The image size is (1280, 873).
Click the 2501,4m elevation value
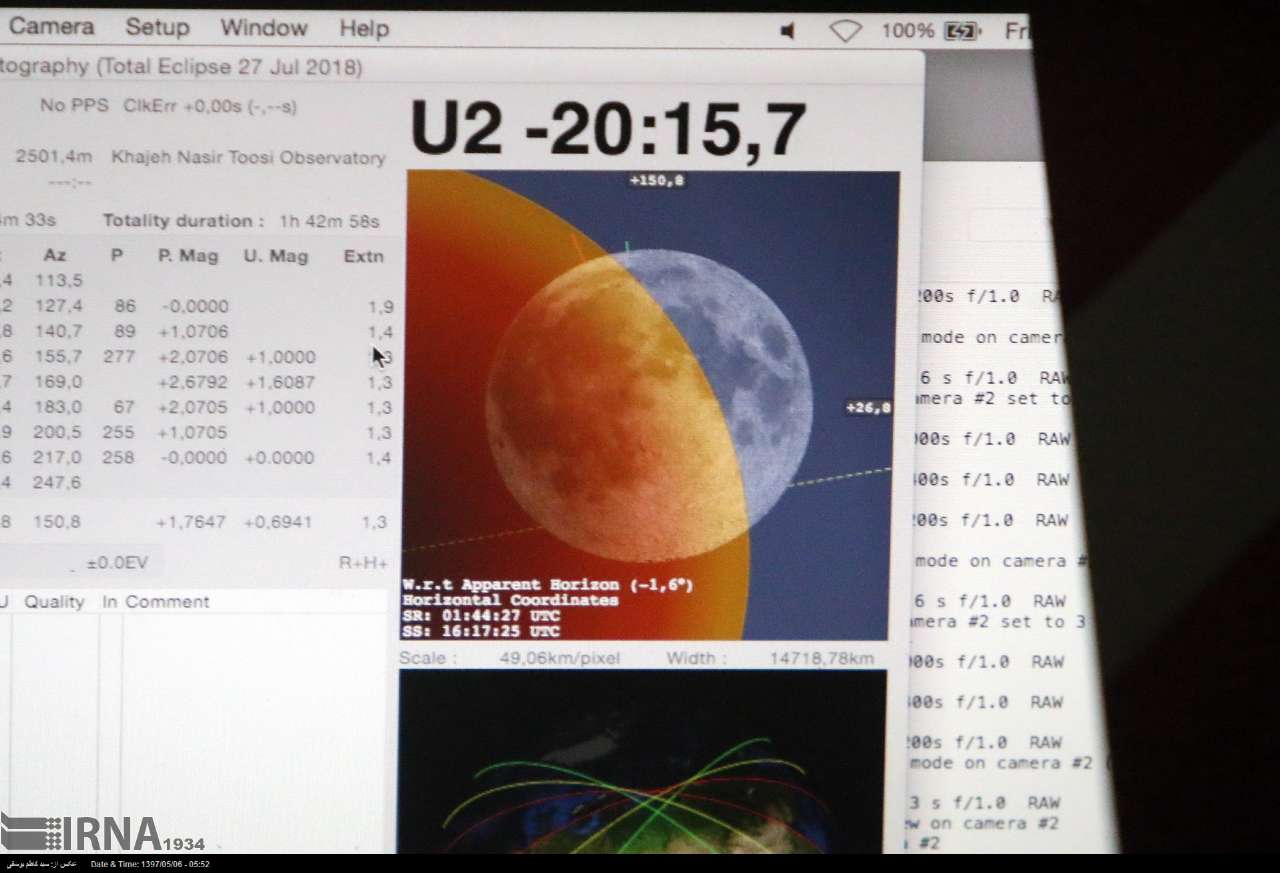54,157
